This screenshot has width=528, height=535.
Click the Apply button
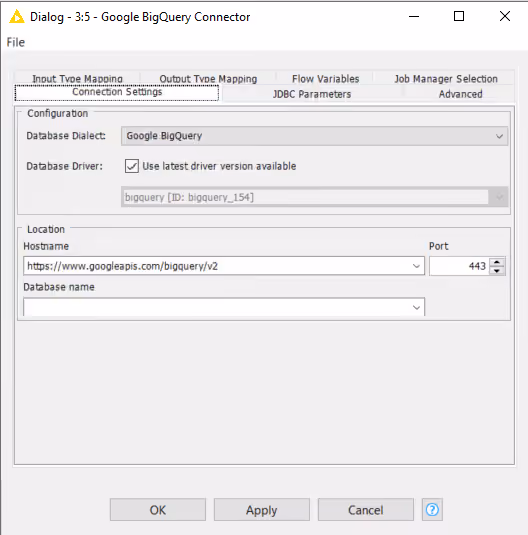pyautogui.click(x=261, y=510)
